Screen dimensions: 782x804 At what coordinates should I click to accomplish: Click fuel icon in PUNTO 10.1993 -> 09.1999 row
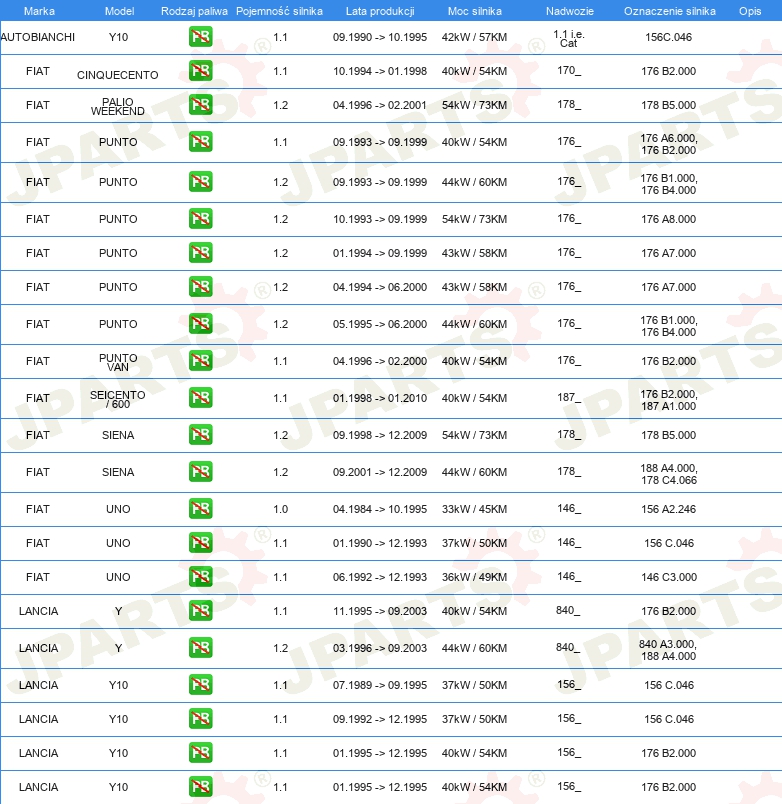[200, 218]
